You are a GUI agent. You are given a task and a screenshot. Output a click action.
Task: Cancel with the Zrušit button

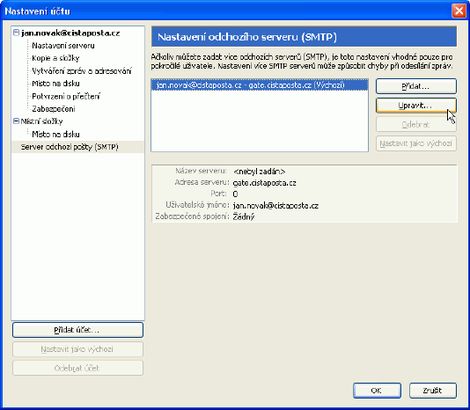pyautogui.click(x=433, y=390)
